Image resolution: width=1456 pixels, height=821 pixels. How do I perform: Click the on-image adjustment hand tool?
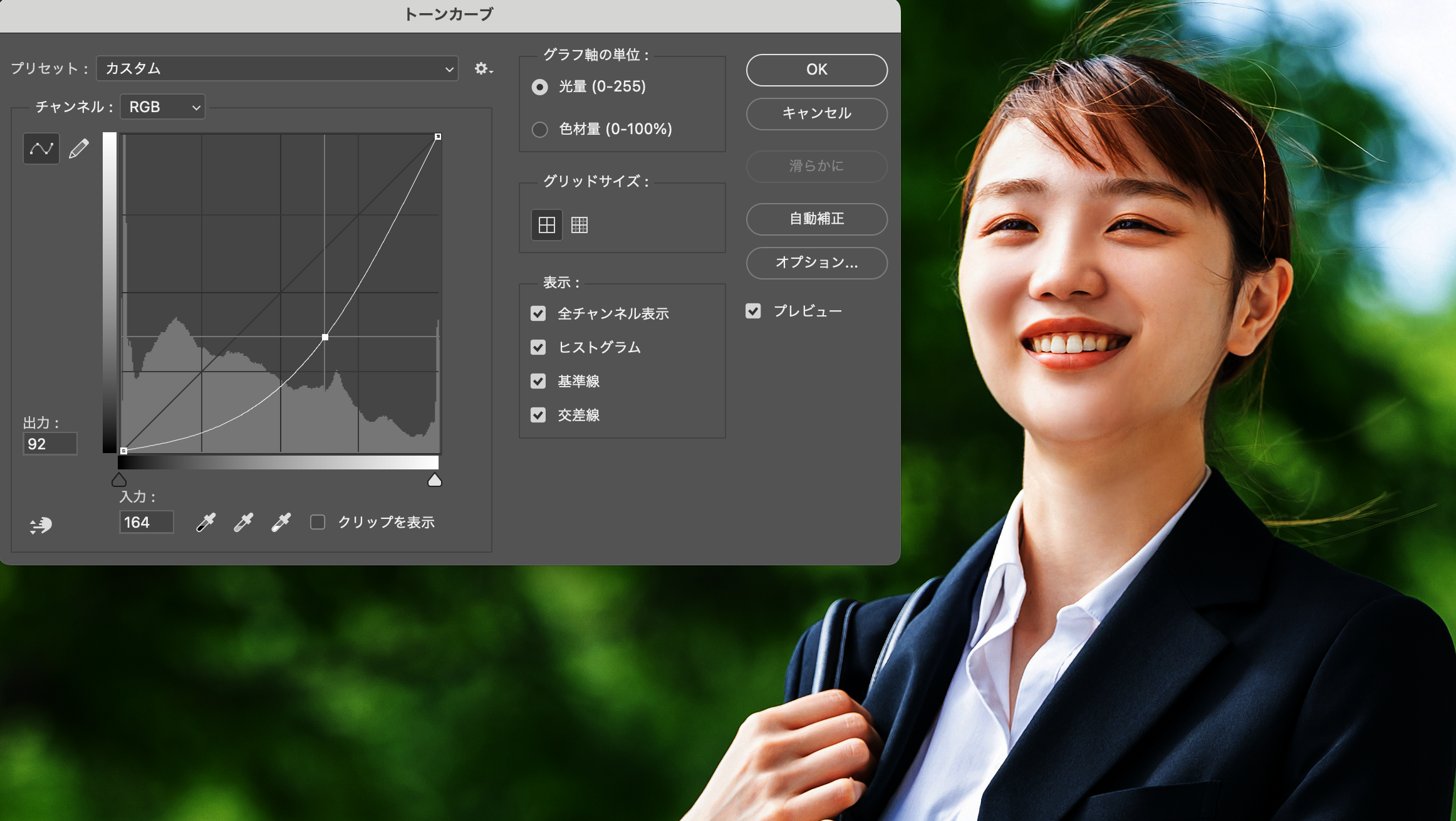[x=41, y=525]
